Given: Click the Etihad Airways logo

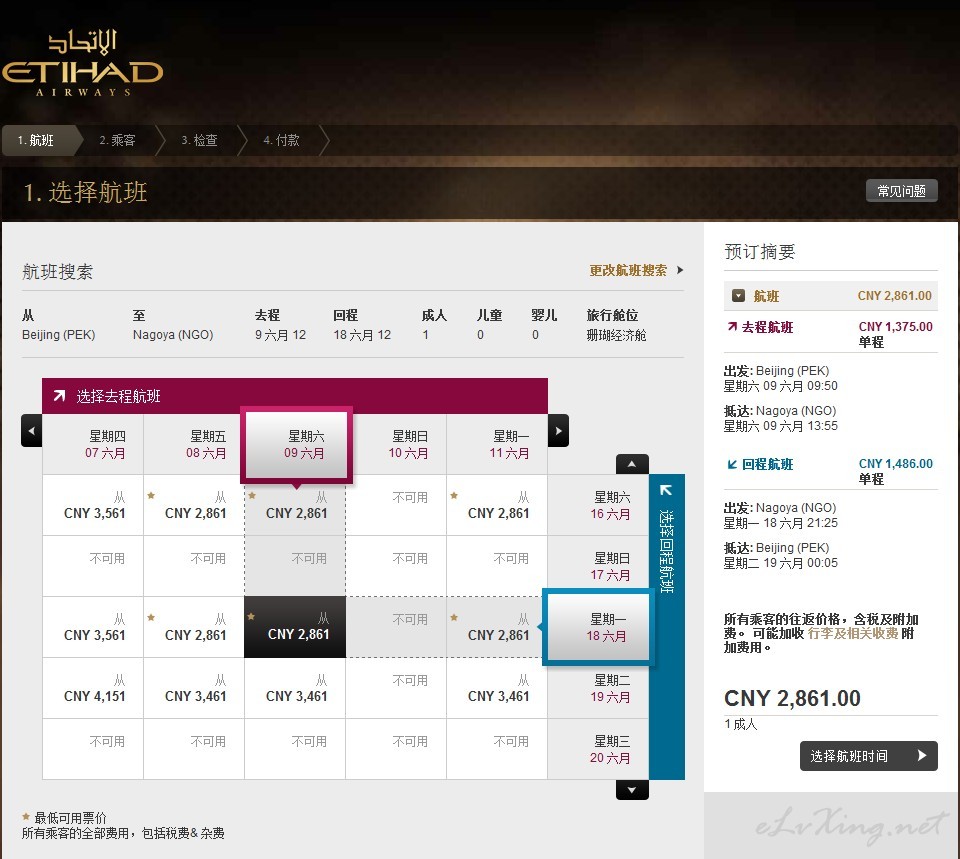Looking at the screenshot, I should point(83,62).
